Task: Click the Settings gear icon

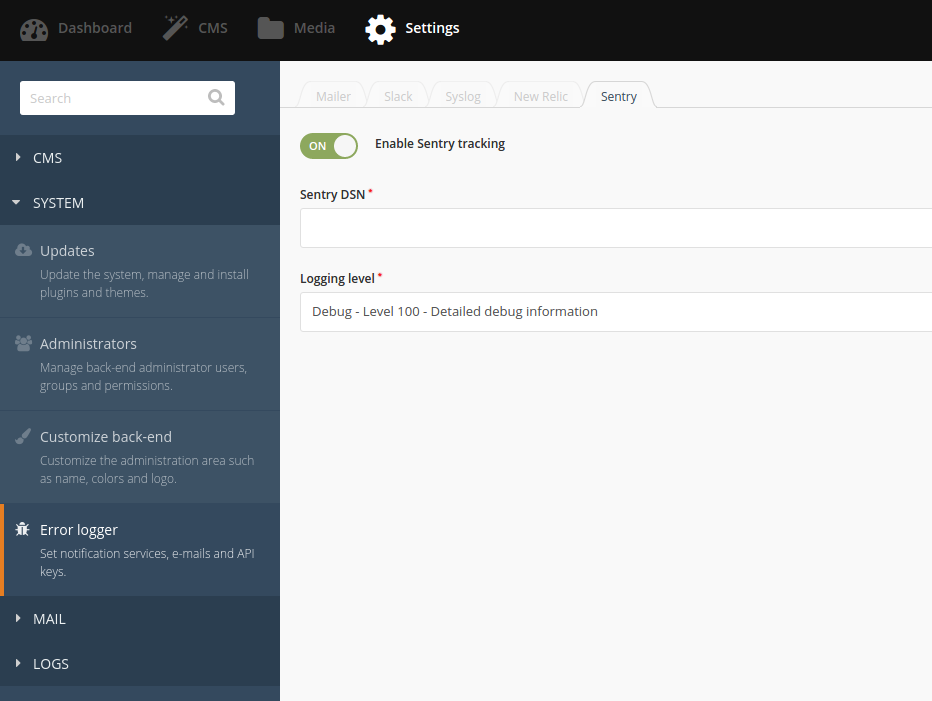Action: (380, 29)
